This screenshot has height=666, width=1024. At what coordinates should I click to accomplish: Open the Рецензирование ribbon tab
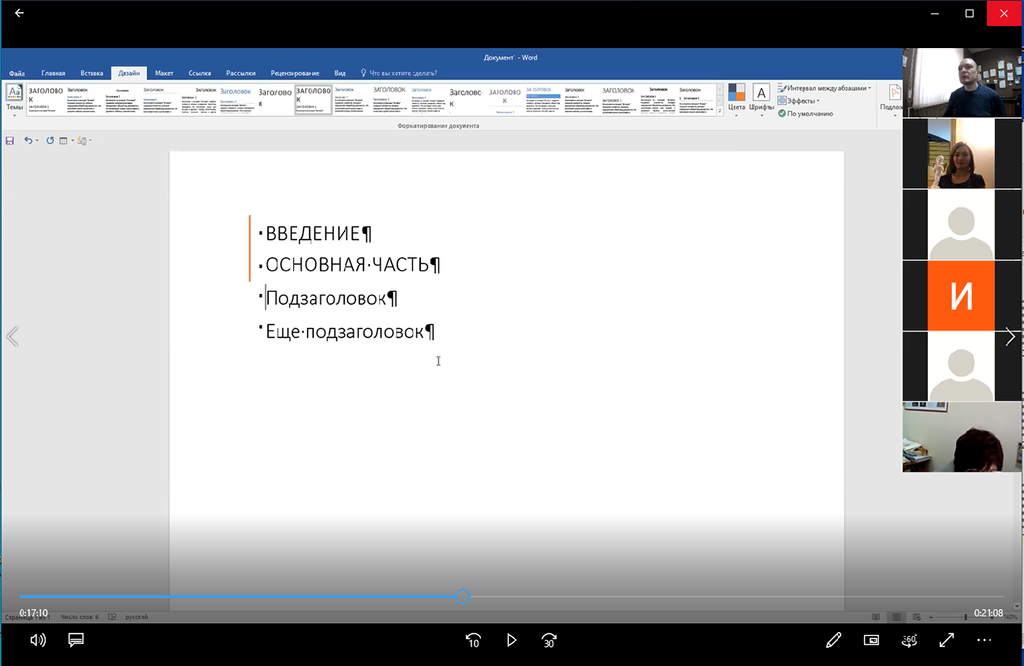[295, 73]
